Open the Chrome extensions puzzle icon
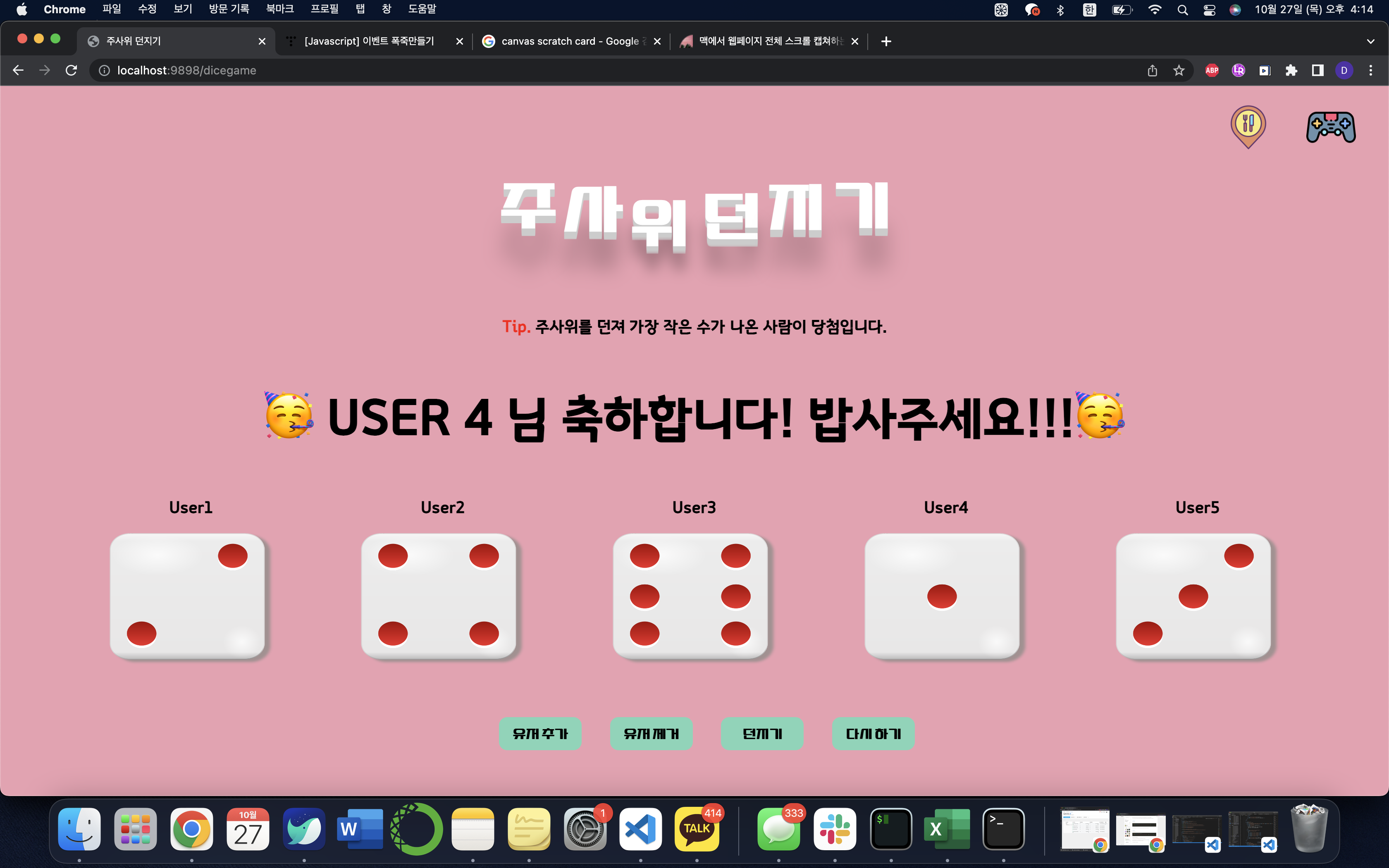 [x=1292, y=70]
